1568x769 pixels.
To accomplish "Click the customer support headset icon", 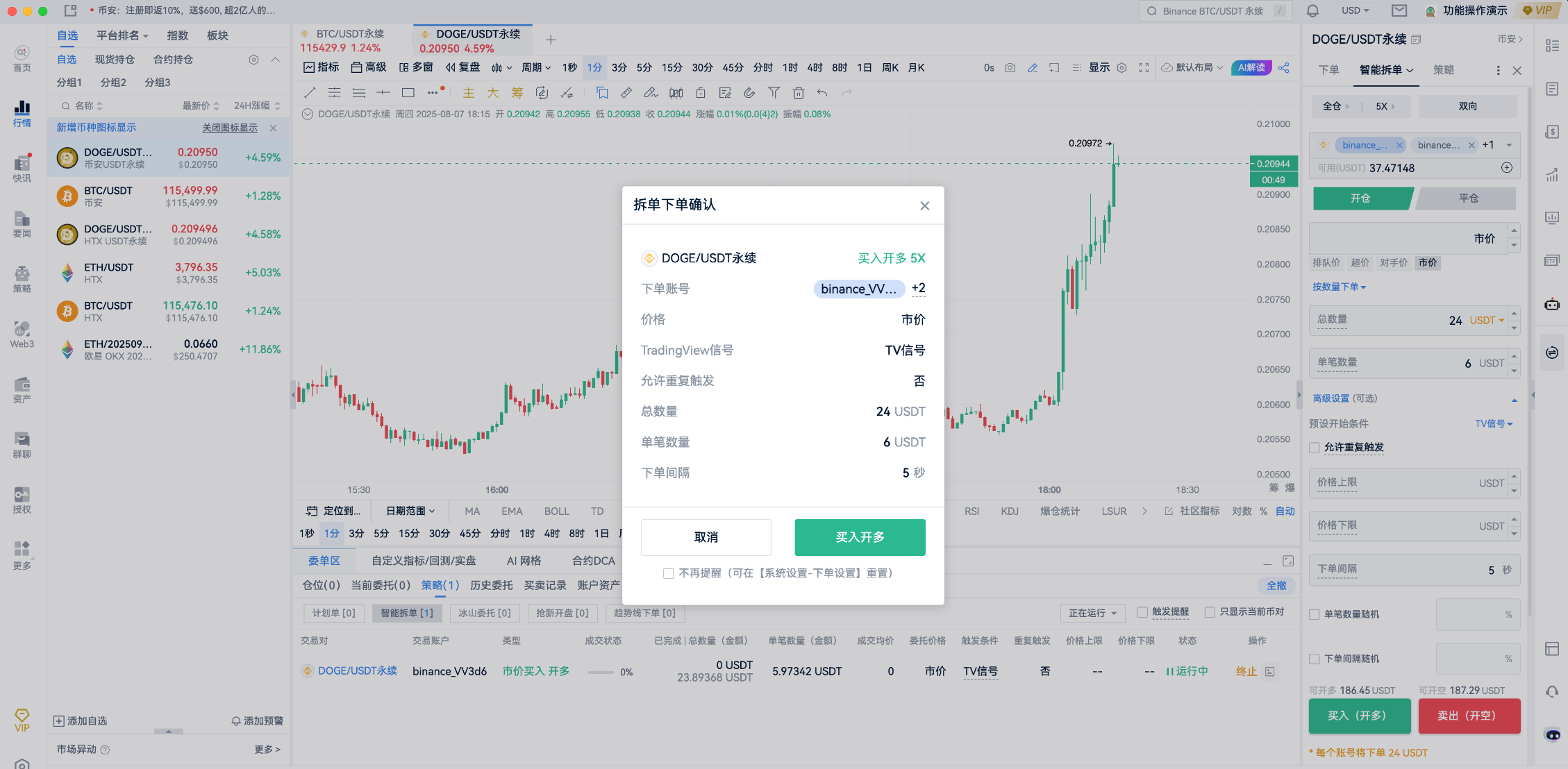I will pos(1552,691).
